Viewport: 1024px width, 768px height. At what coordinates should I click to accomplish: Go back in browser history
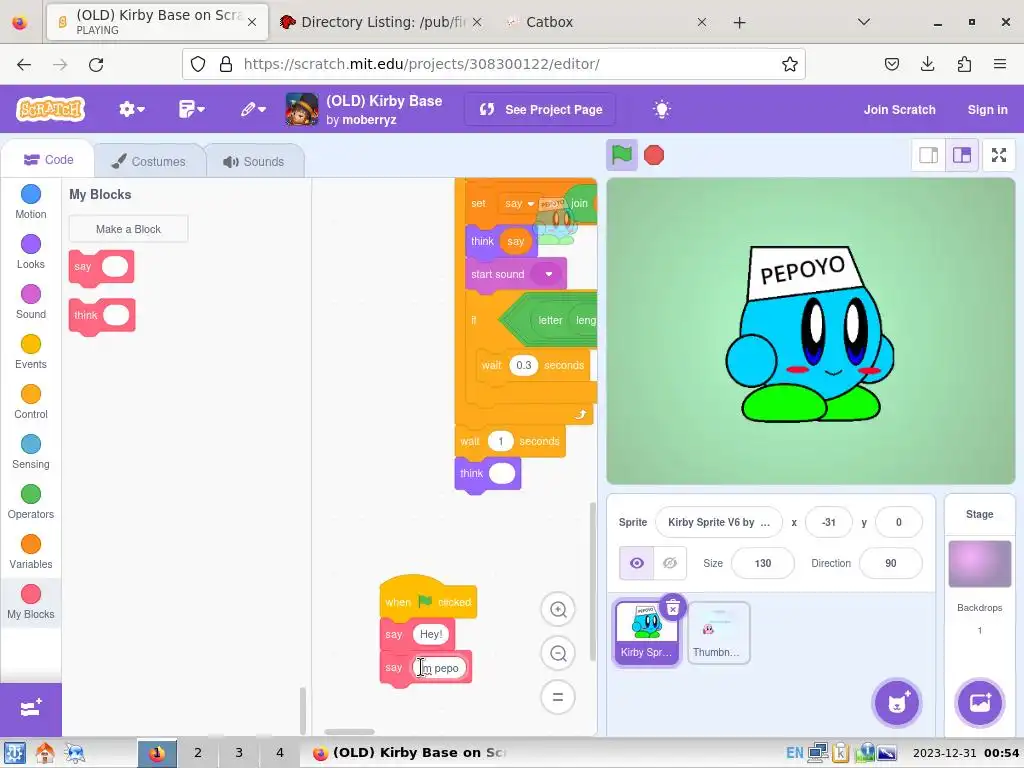pos(24,64)
